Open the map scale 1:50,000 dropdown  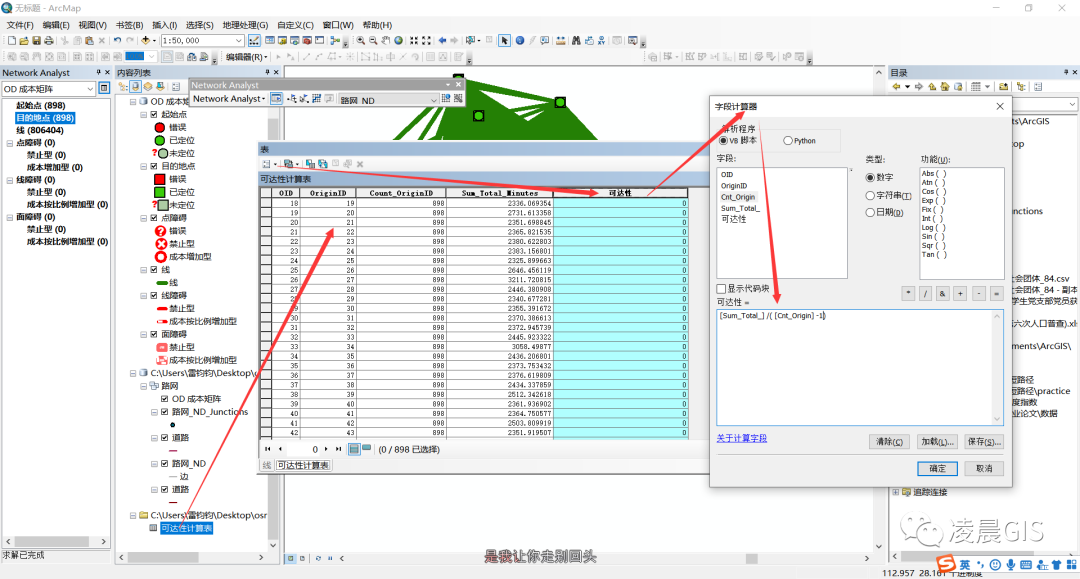tap(238, 41)
